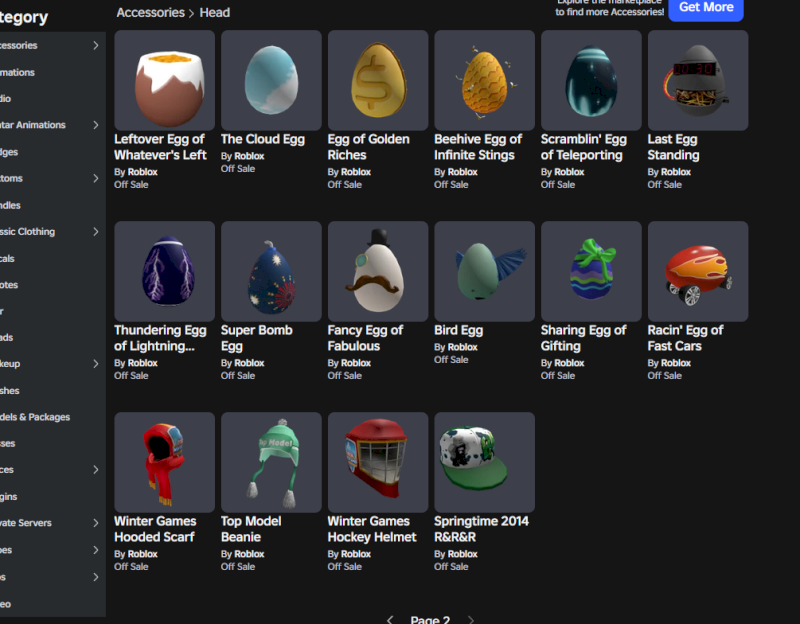Open Top Model Beanie title link
Image resolution: width=800 pixels, height=624 pixels.
251,529
